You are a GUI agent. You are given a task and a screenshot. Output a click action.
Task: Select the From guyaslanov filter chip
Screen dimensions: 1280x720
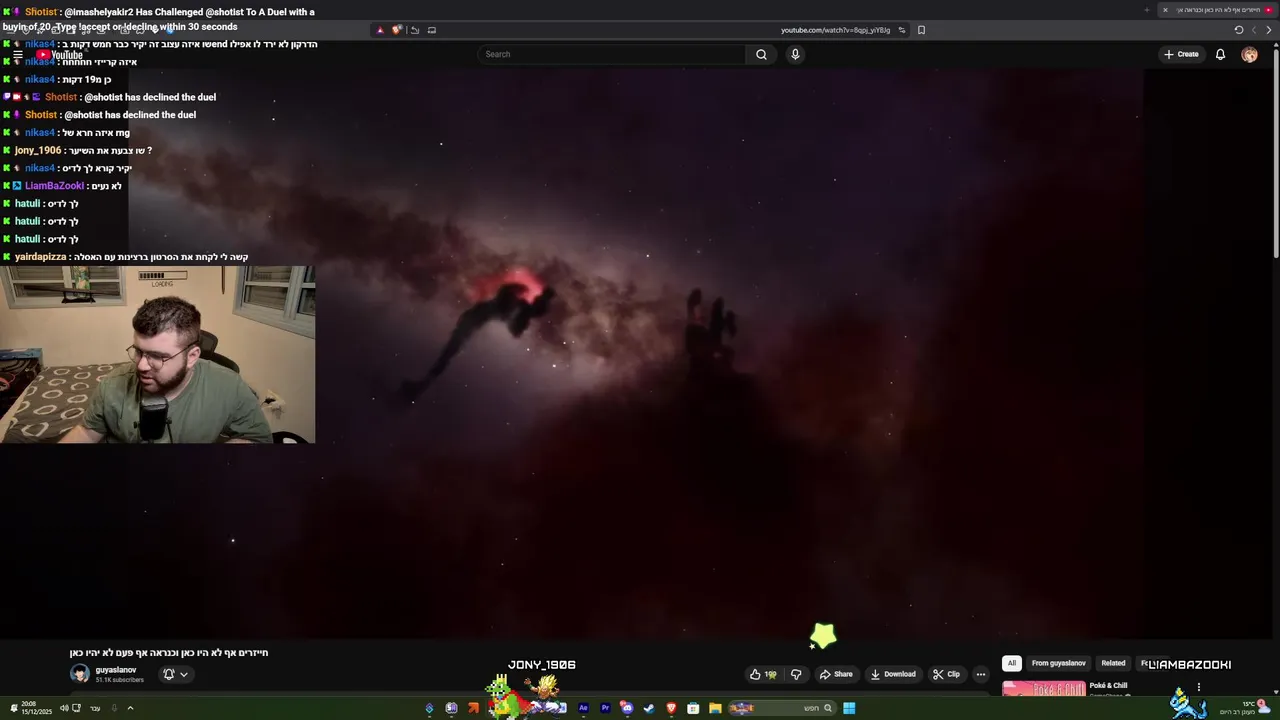[x=1058, y=663]
